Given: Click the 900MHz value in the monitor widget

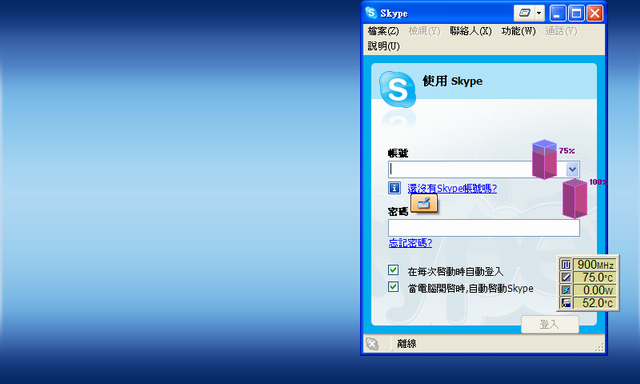Looking at the screenshot, I should (x=595, y=265).
